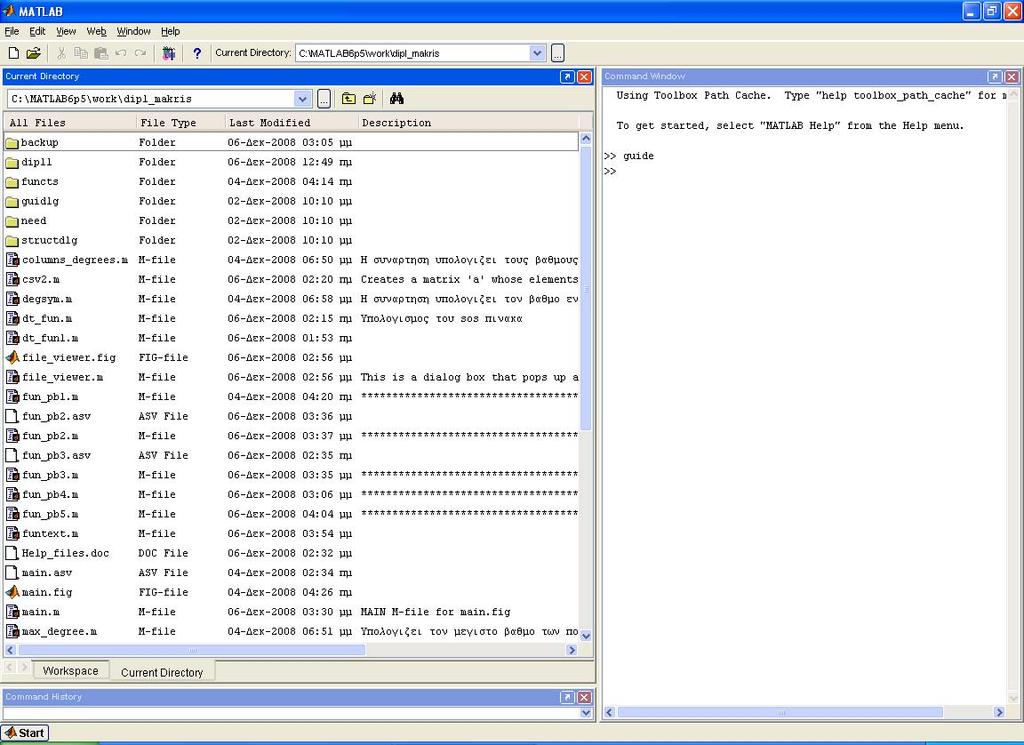Select the need folder row
The image size is (1024, 745).
[291, 221]
